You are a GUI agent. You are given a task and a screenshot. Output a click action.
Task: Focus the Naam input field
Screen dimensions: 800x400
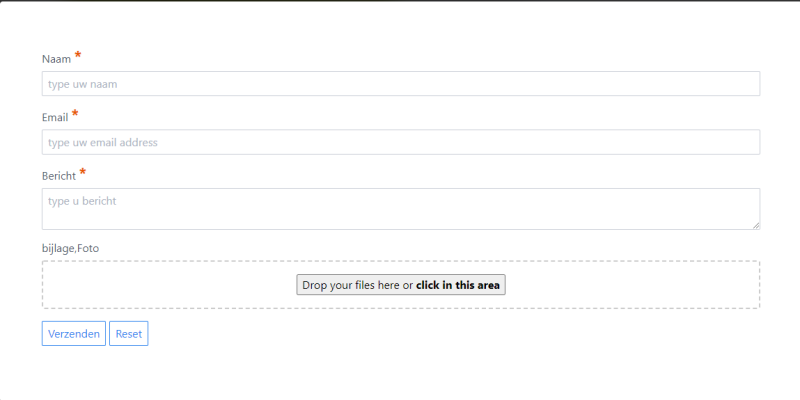pos(400,84)
